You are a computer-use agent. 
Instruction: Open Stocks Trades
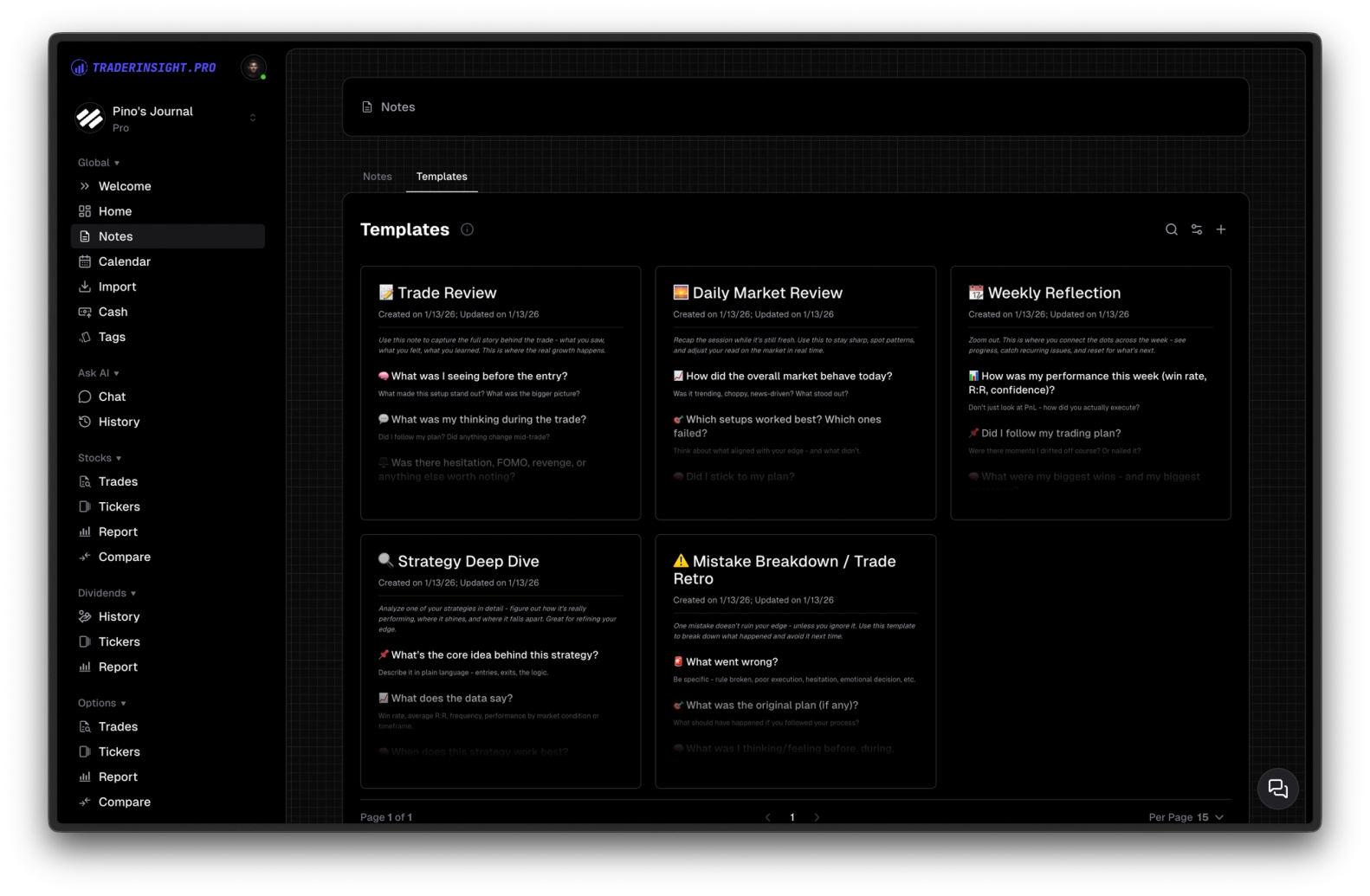168,481
